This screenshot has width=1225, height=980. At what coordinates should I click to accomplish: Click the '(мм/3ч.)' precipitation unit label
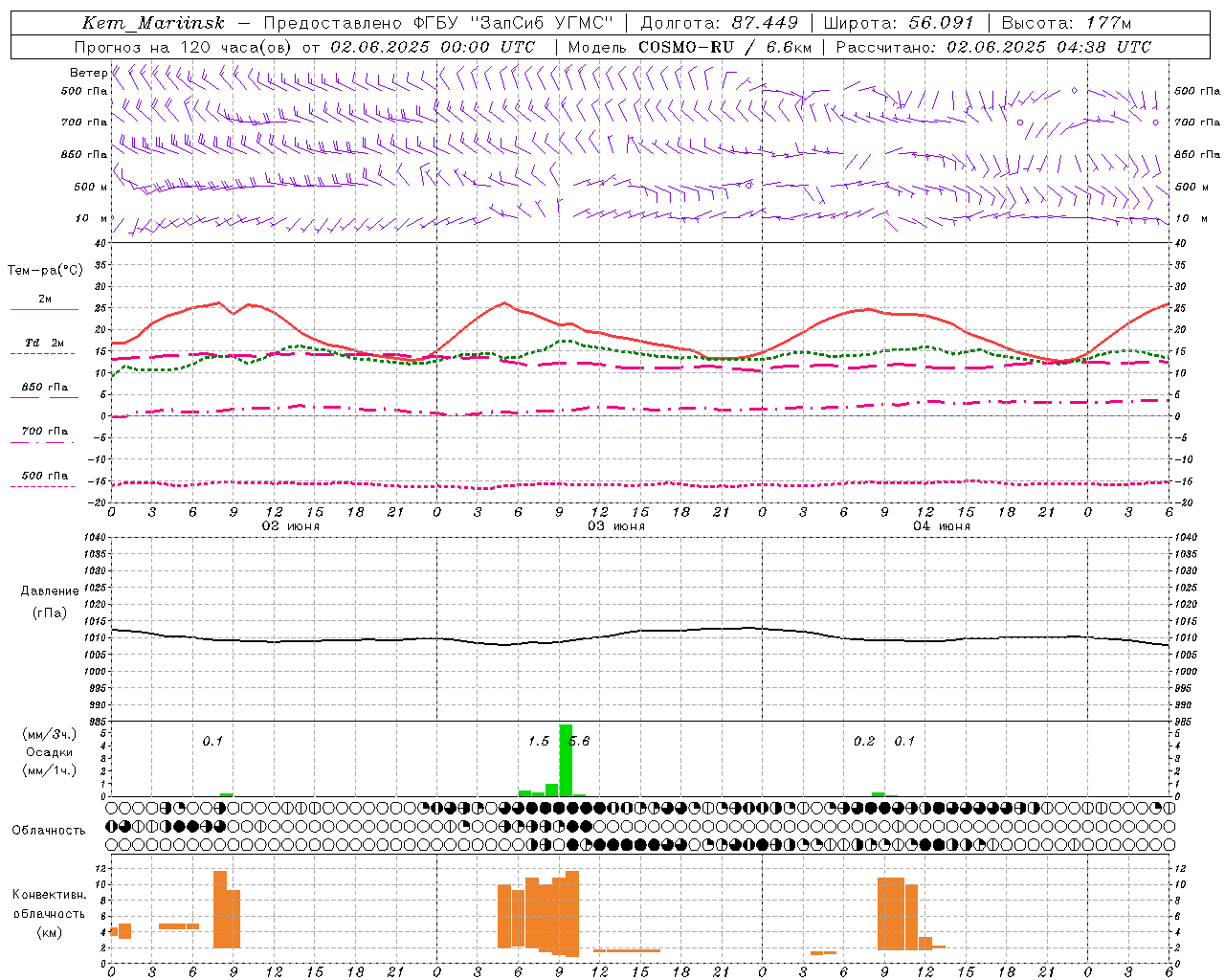pyautogui.click(x=49, y=735)
